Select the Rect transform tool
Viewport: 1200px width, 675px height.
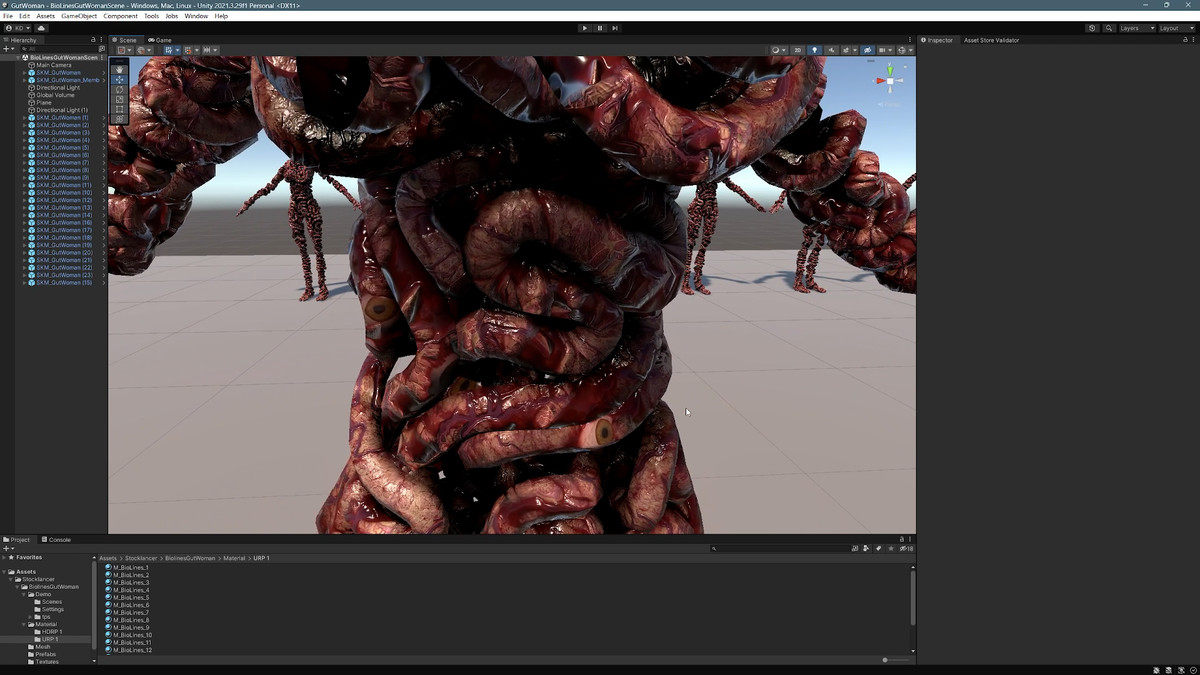[120, 109]
